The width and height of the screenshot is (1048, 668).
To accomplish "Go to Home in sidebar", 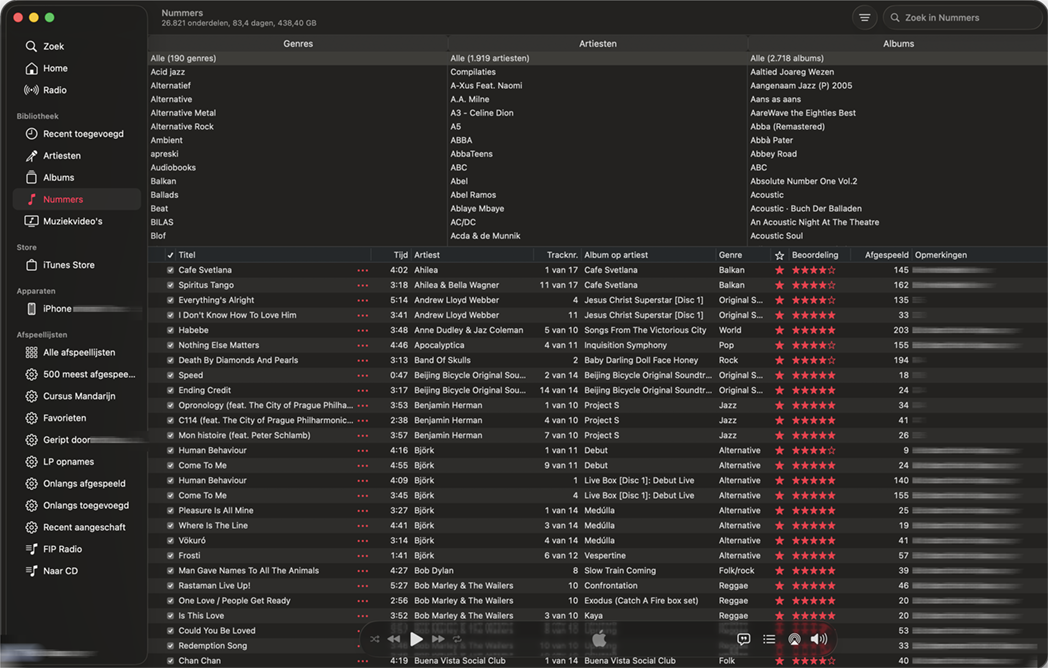I will pos(46,68).
